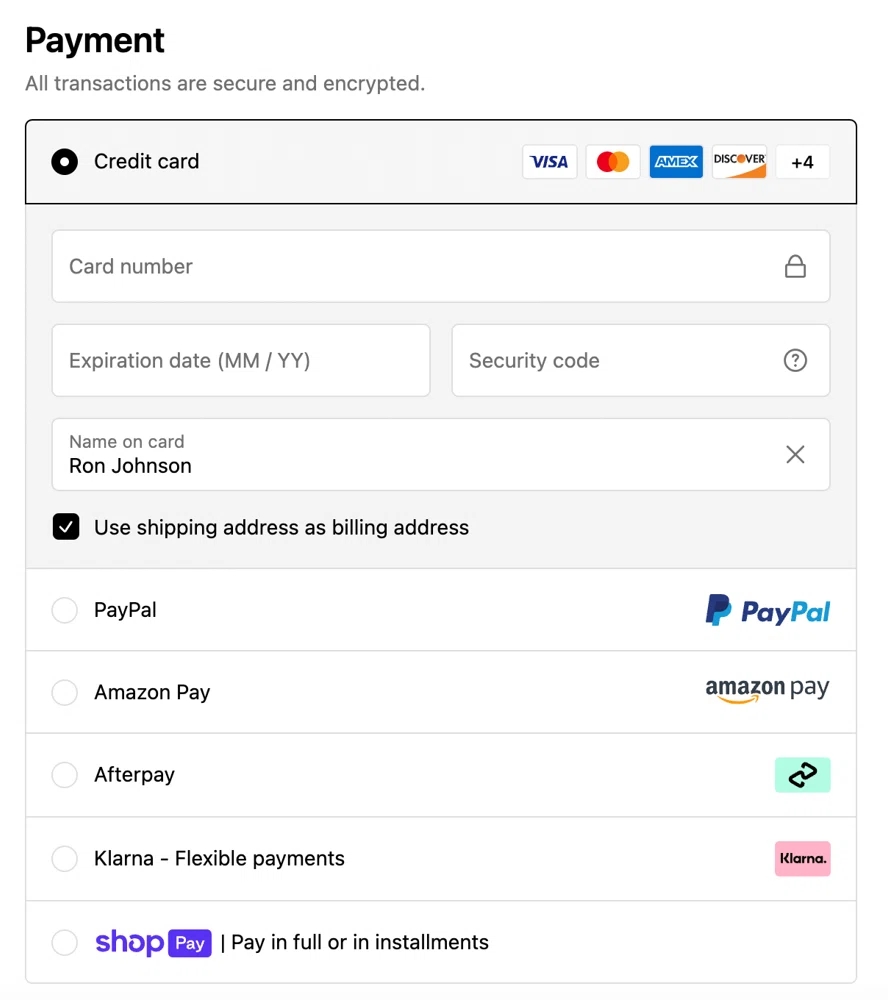The height and width of the screenshot is (1000, 888).
Task: Click the PayPal logo
Action: pos(767,610)
